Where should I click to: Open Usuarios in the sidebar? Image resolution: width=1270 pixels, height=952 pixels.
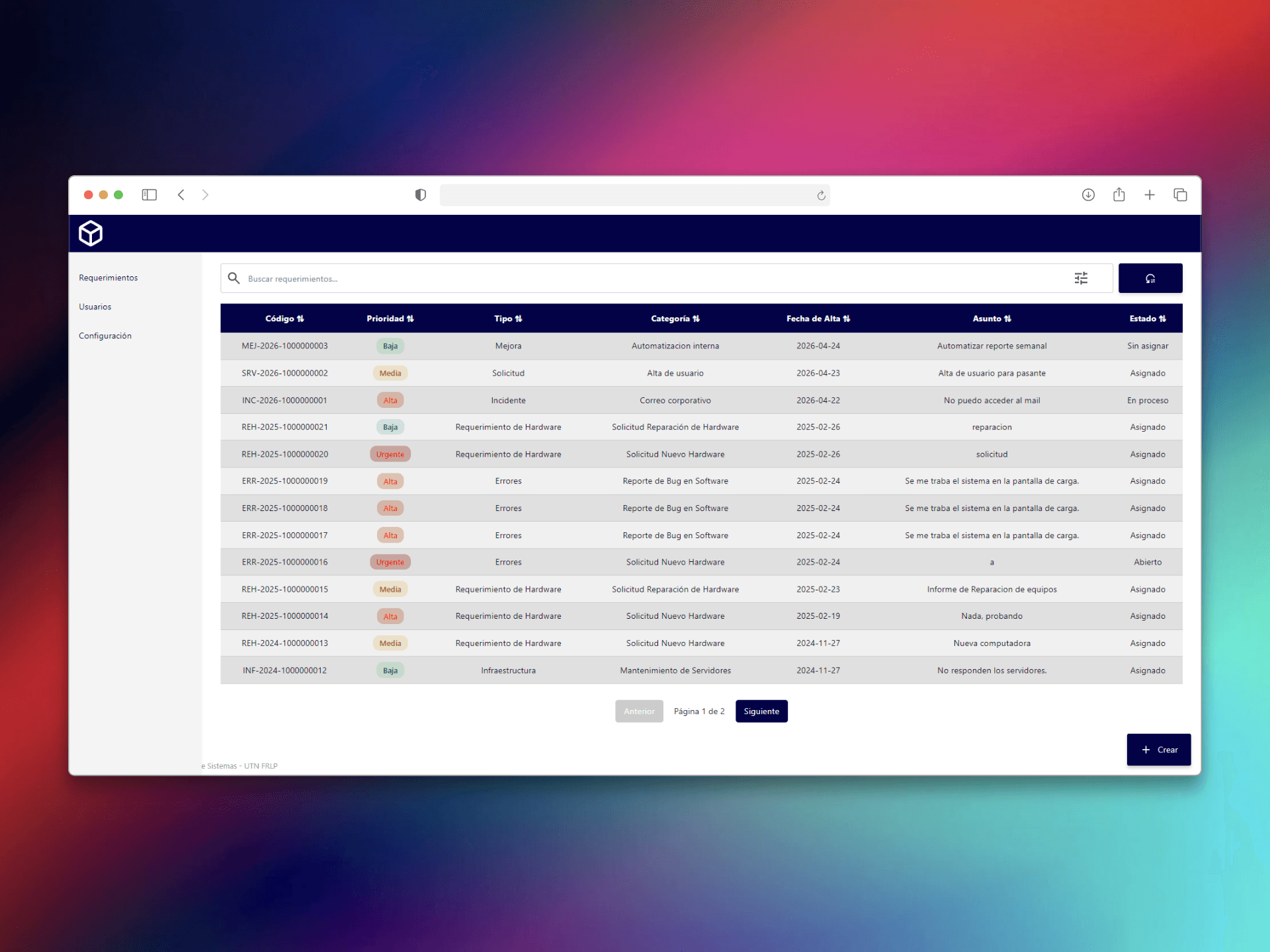pyautogui.click(x=95, y=307)
